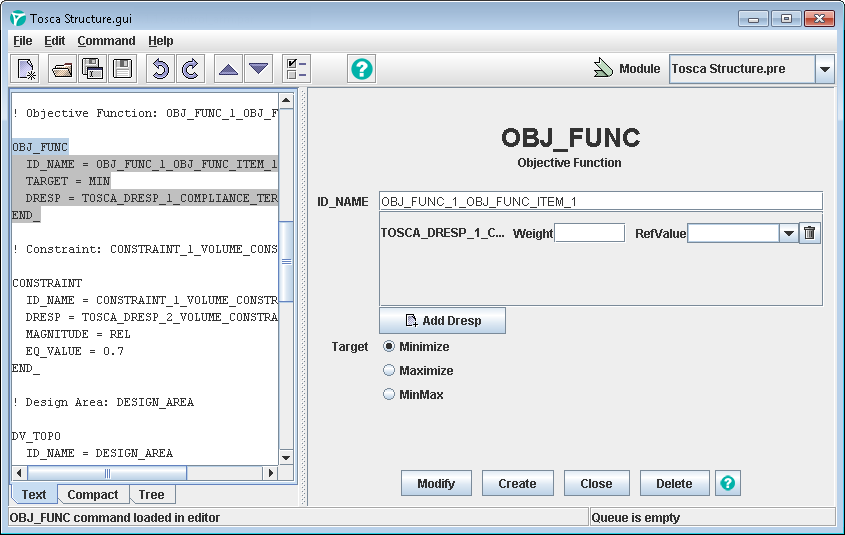Save file with floppy disk icon
Screen dimensions: 845x535
click(123, 69)
